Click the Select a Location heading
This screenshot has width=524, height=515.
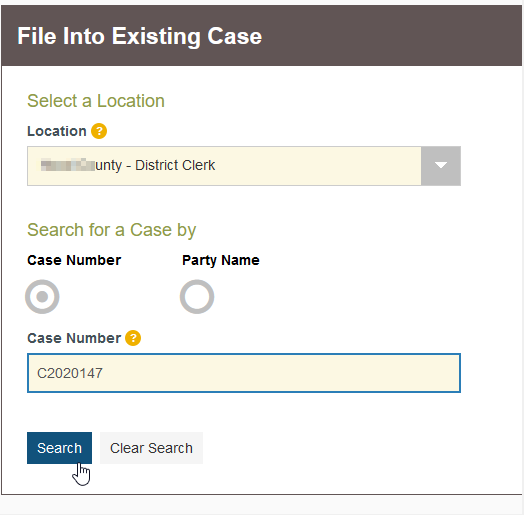click(x=96, y=101)
